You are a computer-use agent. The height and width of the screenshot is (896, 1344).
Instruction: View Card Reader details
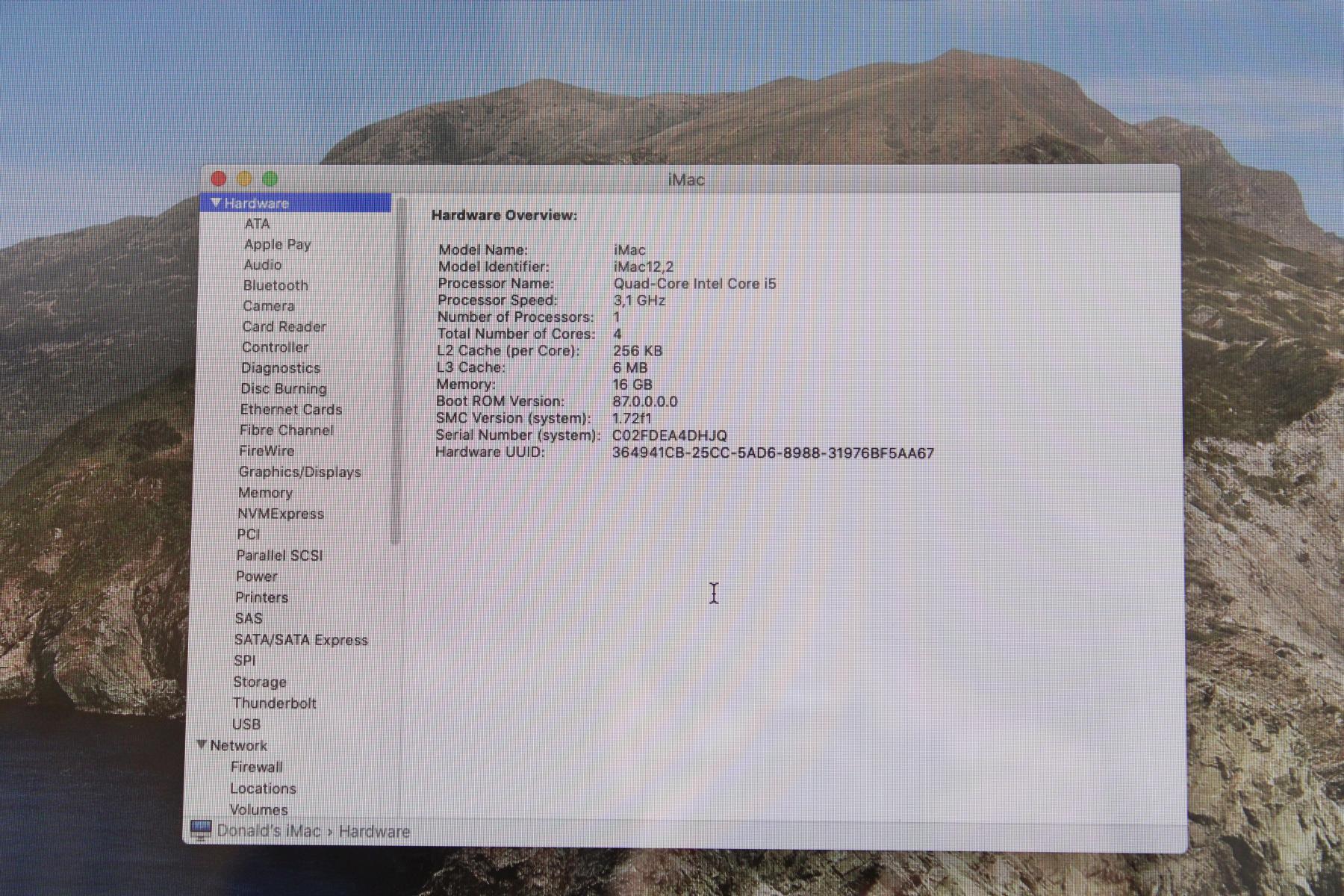[x=284, y=327]
